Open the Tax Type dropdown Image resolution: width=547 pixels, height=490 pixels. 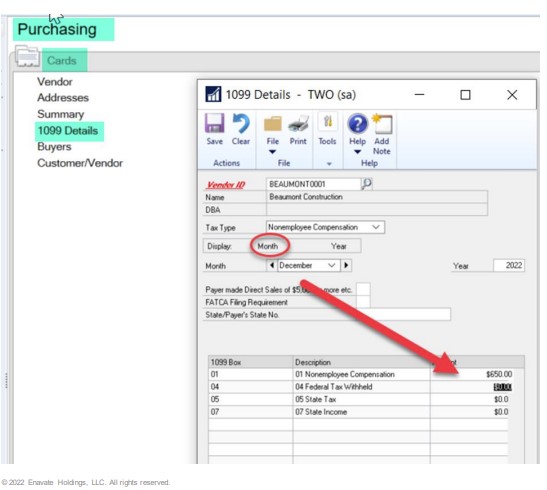tap(376, 227)
